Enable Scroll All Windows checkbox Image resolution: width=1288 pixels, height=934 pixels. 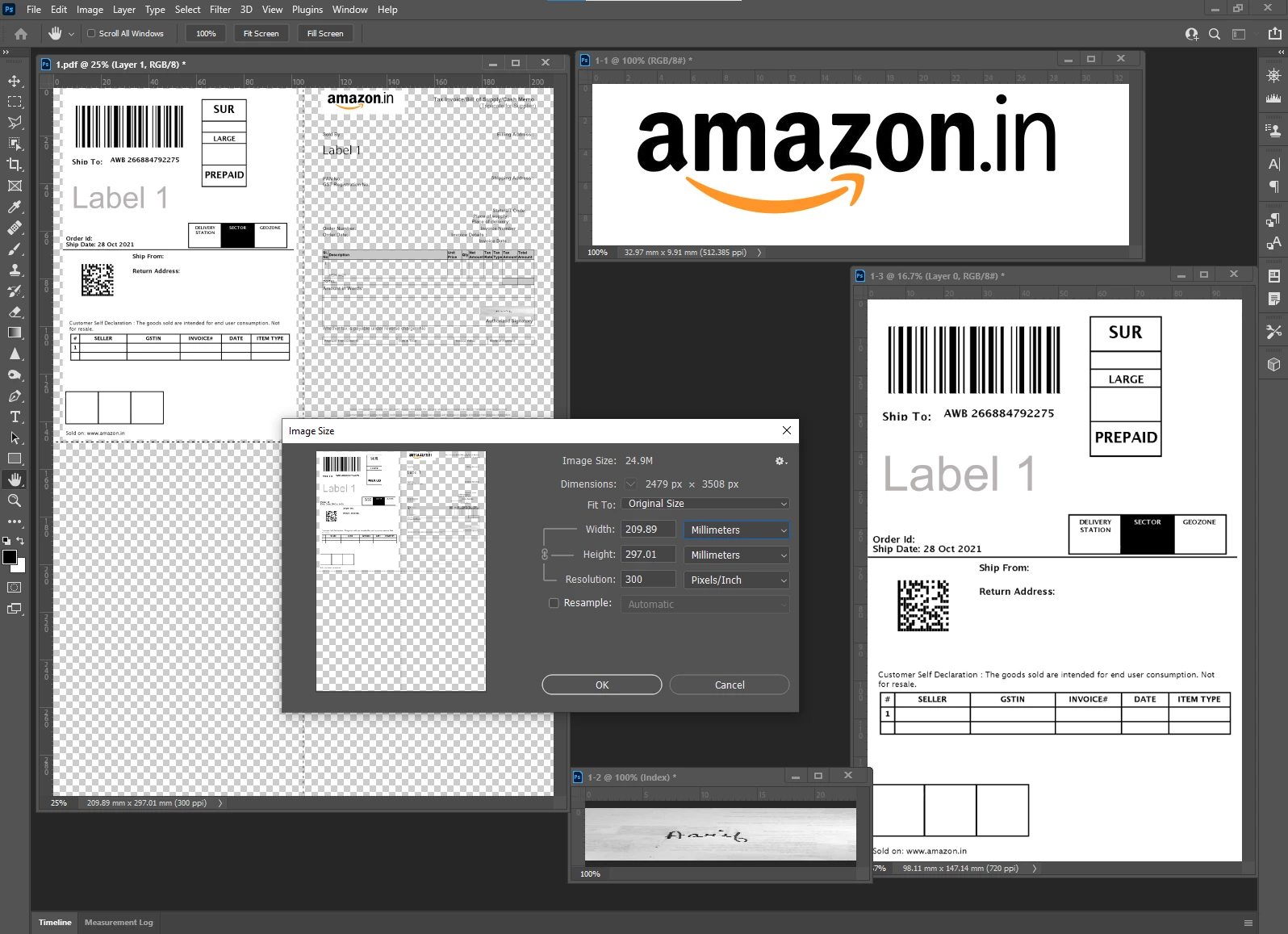[91, 34]
